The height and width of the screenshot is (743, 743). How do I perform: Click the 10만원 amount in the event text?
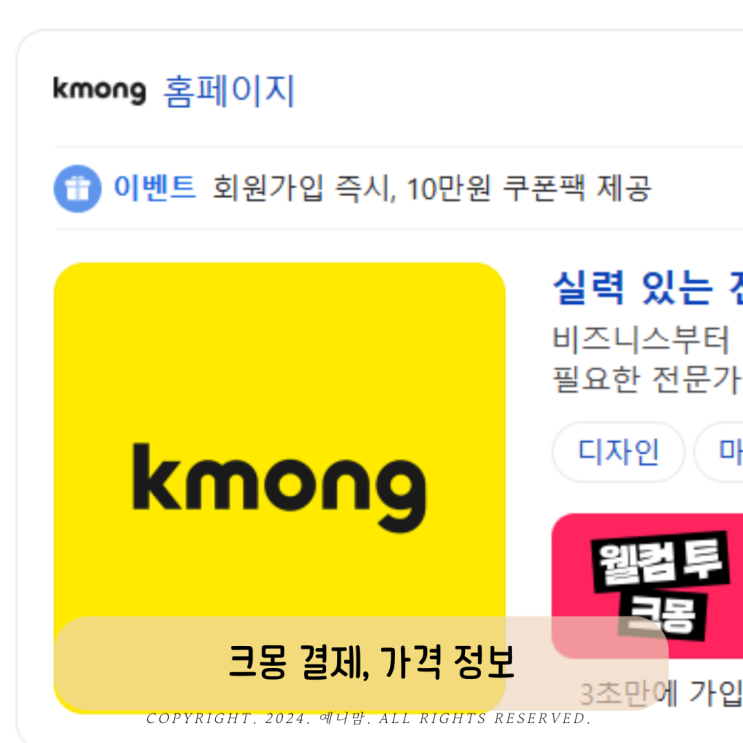click(x=448, y=189)
